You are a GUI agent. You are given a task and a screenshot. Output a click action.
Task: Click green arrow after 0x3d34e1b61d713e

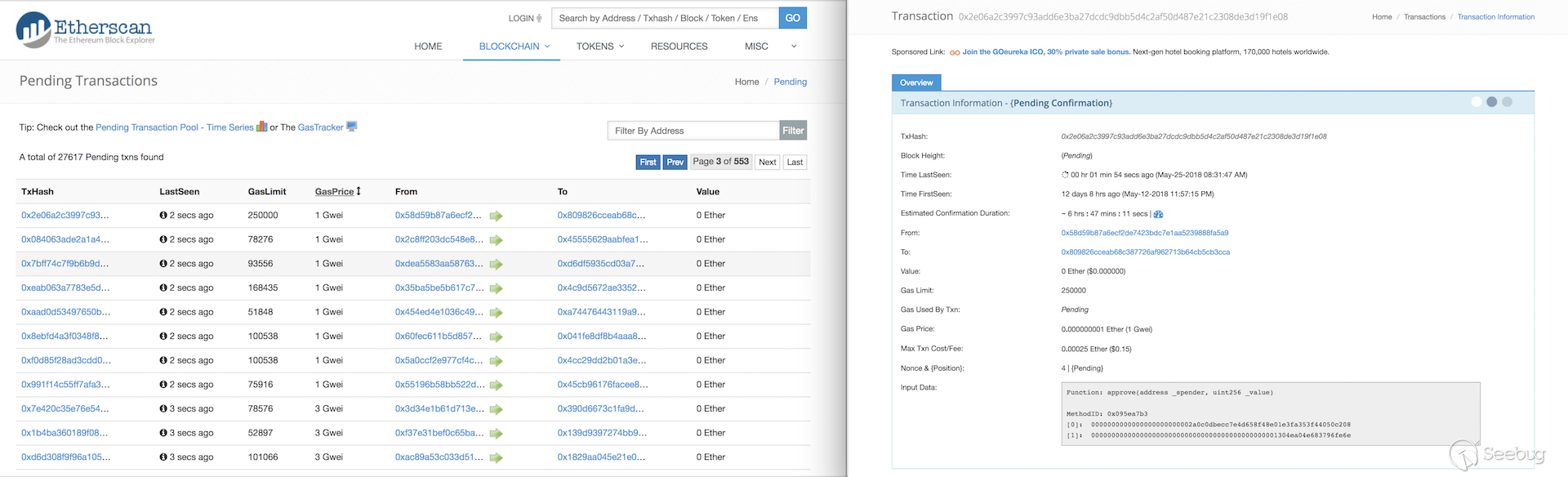tap(496, 409)
